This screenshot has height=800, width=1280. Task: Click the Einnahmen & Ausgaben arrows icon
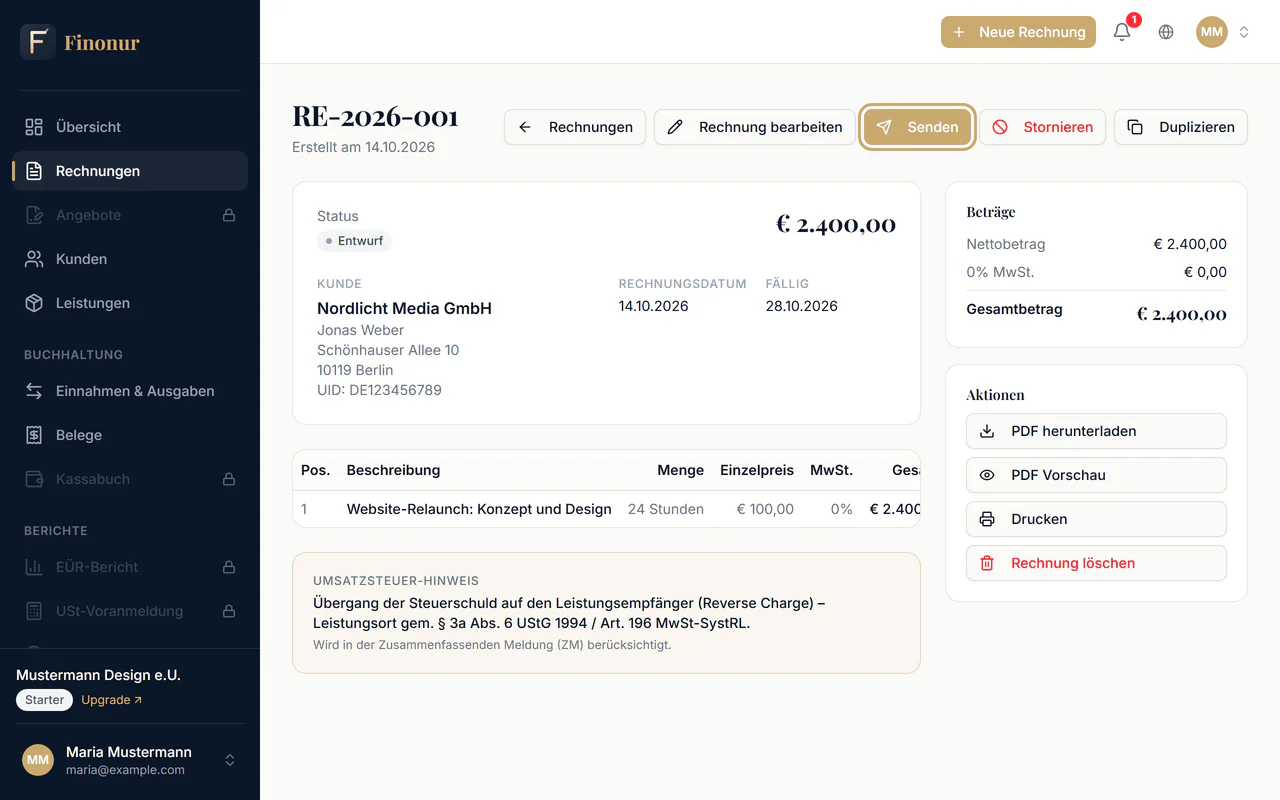[x=34, y=391]
